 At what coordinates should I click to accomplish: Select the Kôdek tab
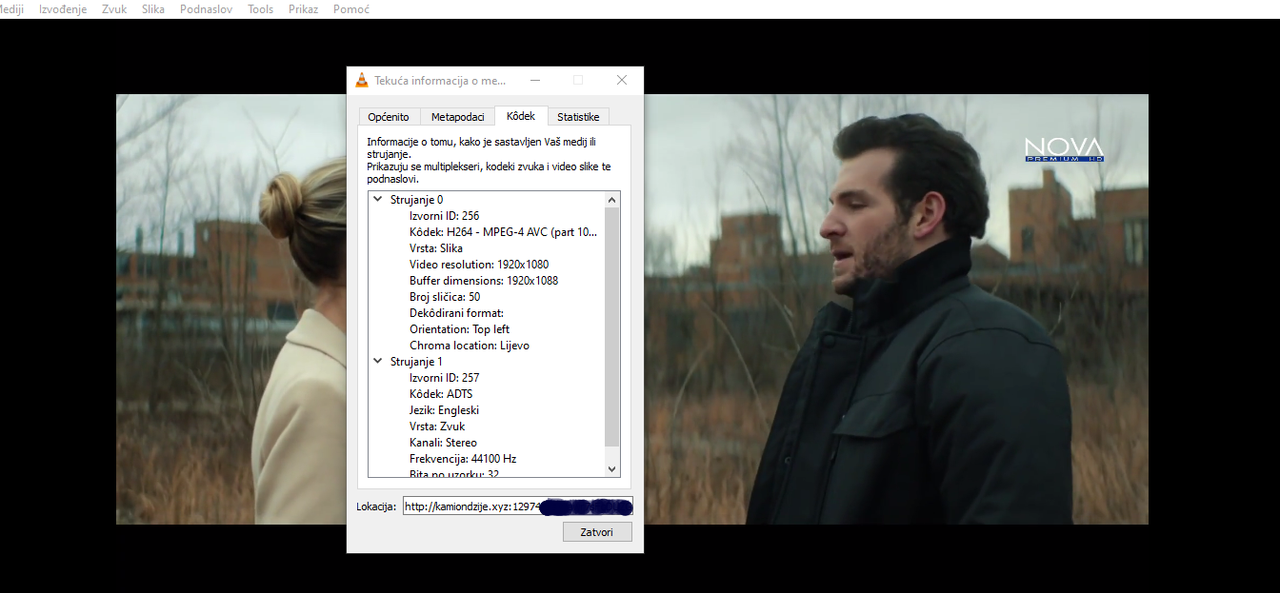[521, 116]
